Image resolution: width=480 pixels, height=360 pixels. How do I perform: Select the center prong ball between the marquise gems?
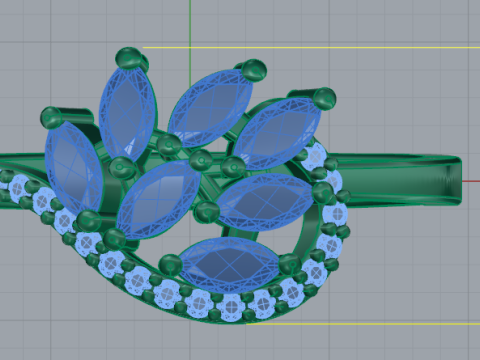[x=201, y=160]
